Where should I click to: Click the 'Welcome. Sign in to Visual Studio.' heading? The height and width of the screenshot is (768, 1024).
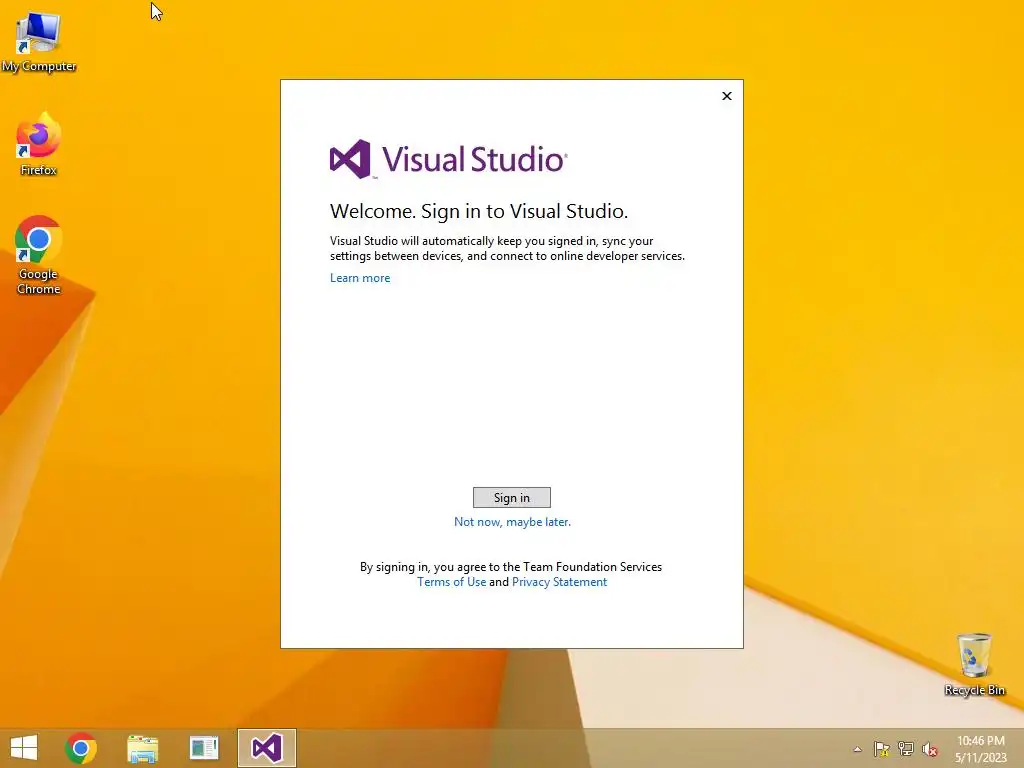(479, 211)
